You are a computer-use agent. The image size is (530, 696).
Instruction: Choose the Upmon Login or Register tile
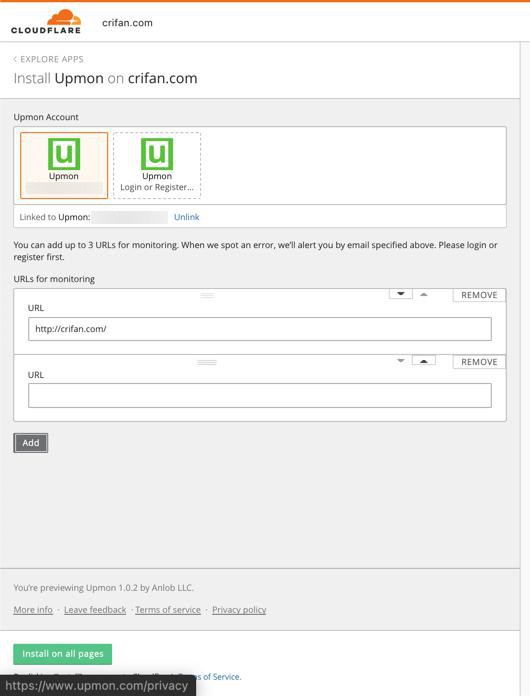[x=157, y=165]
